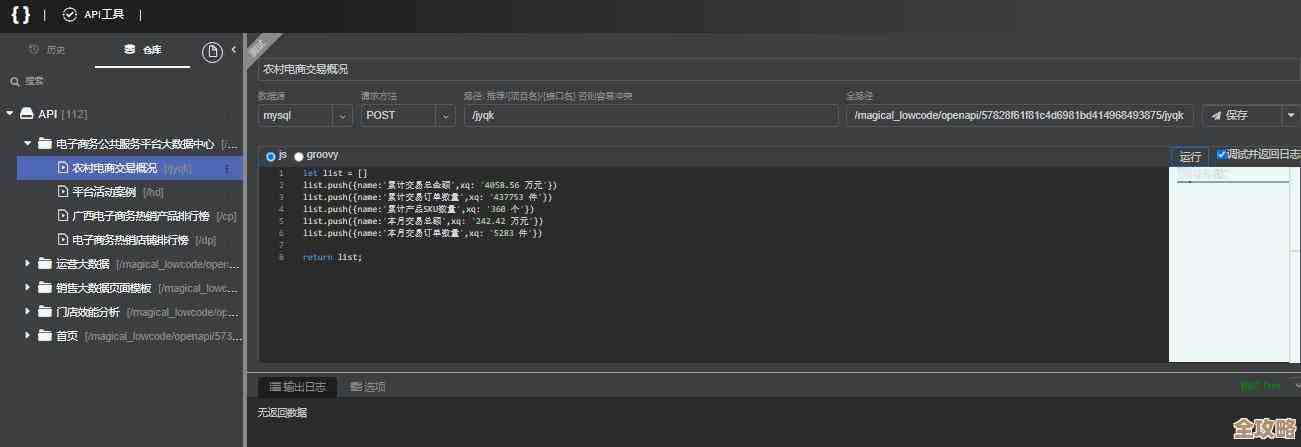Click the 运行 run button
This screenshot has width=1301, height=447.
[1190, 156]
